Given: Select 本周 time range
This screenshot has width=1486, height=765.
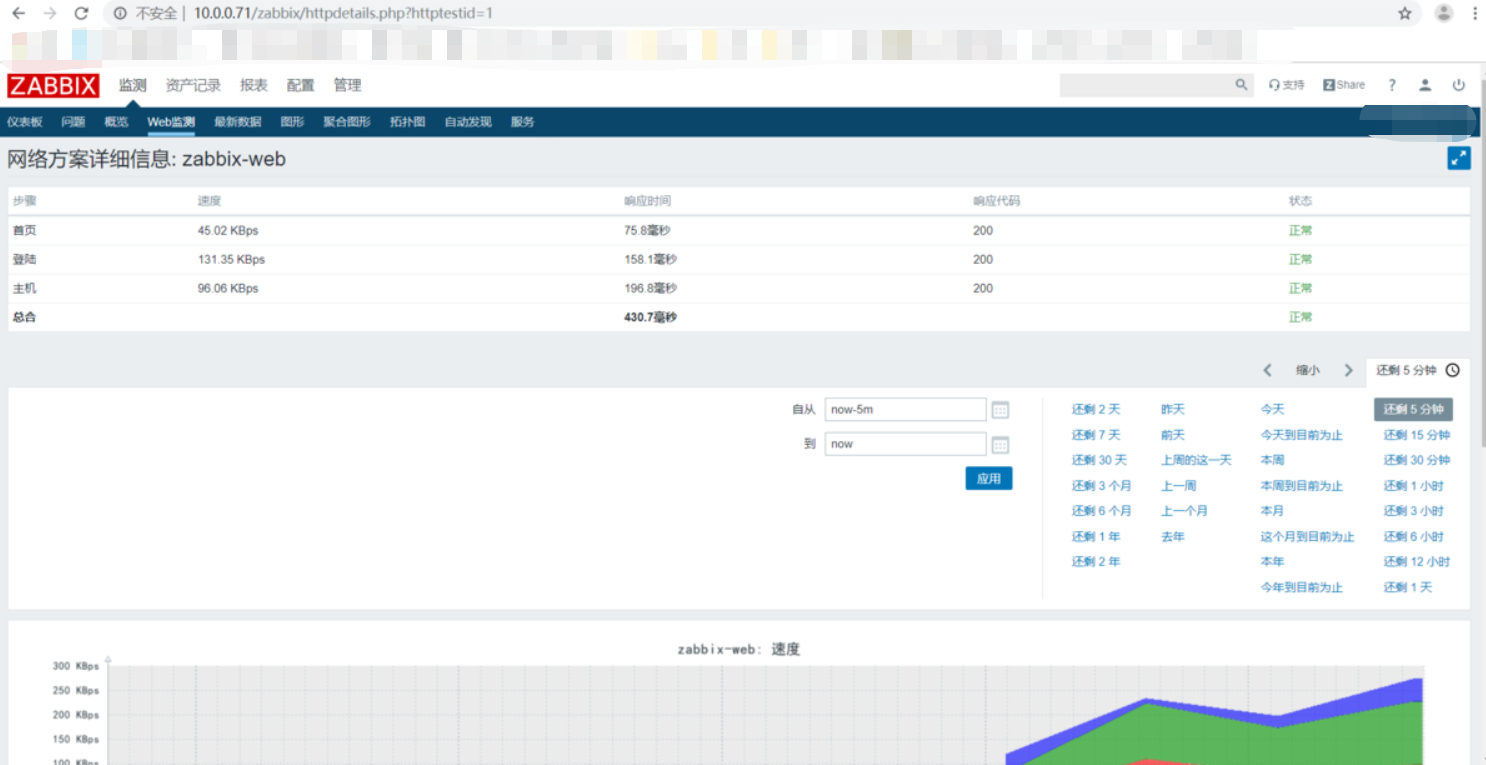Looking at the screenshot, I should coord(1272,460).
